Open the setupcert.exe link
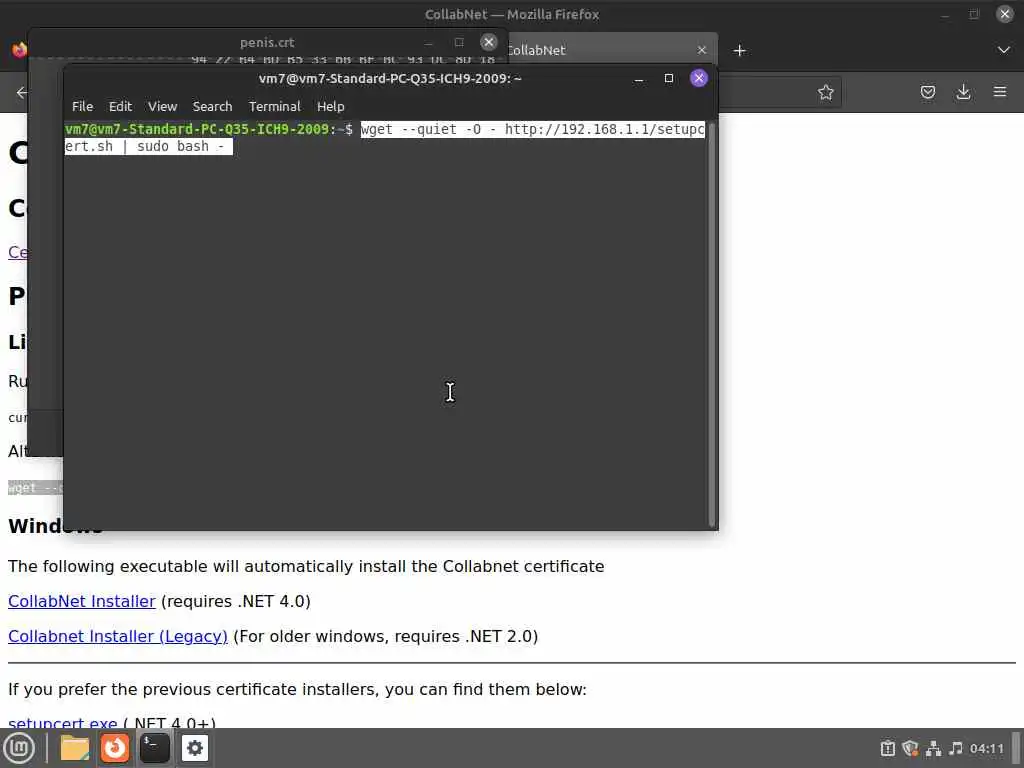1024x768 pixels. [63, 722]
